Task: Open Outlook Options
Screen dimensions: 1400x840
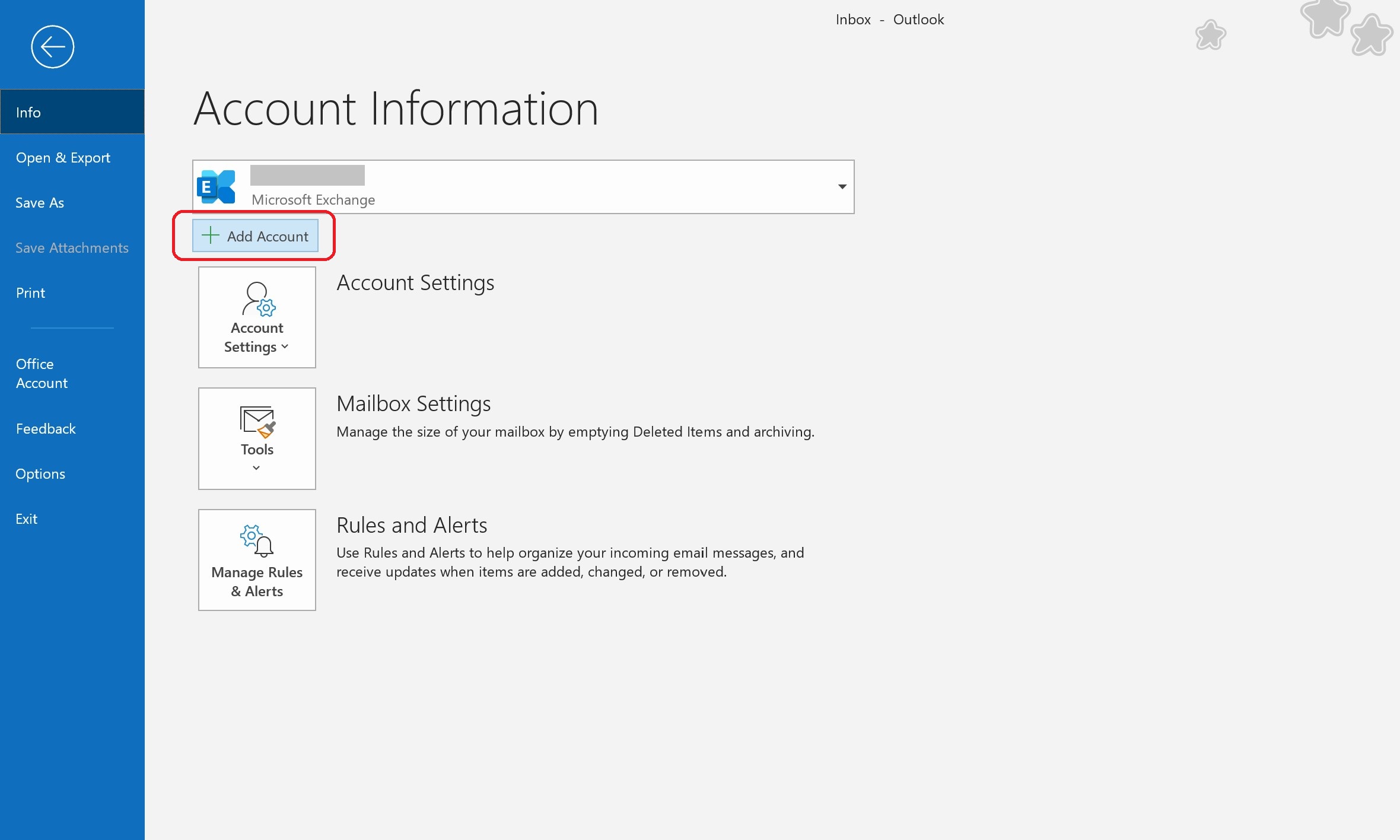Action: tap(72, 473)
